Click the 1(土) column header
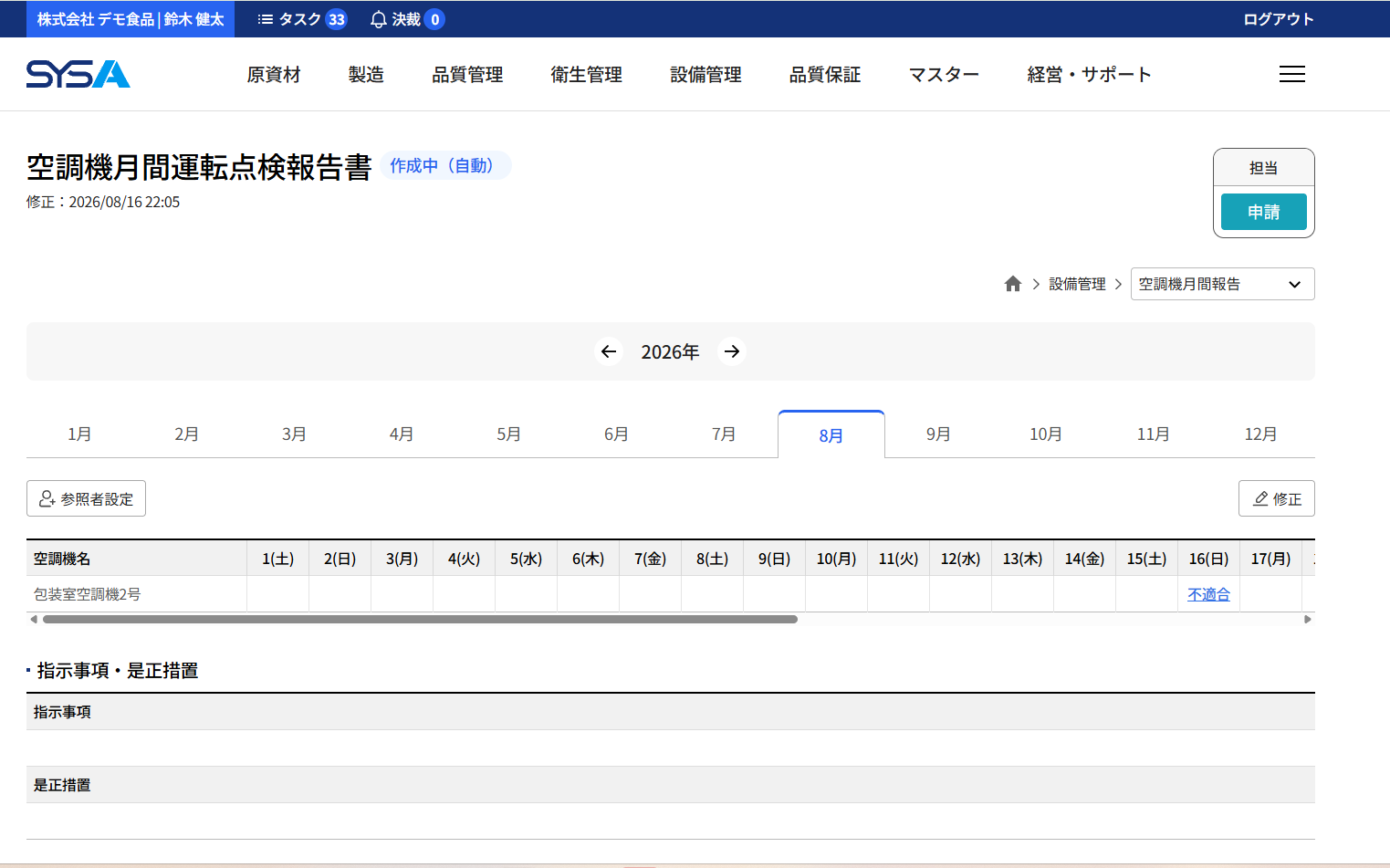Screen dimensions: 1390x868 (278, 559)
